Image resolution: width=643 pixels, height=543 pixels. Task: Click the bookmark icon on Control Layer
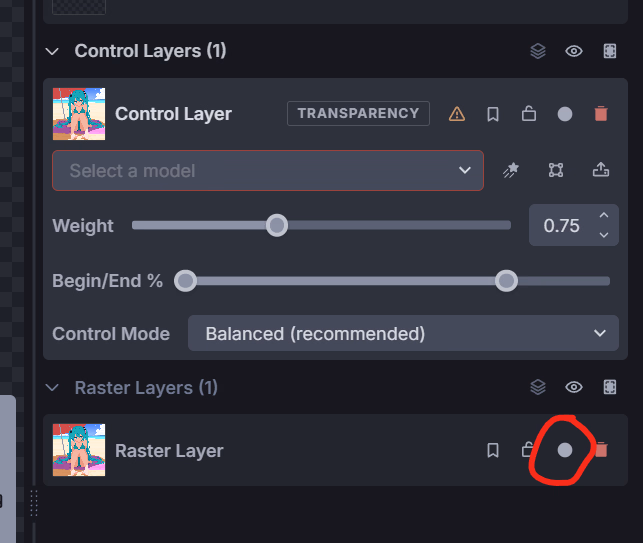[493, 114]
